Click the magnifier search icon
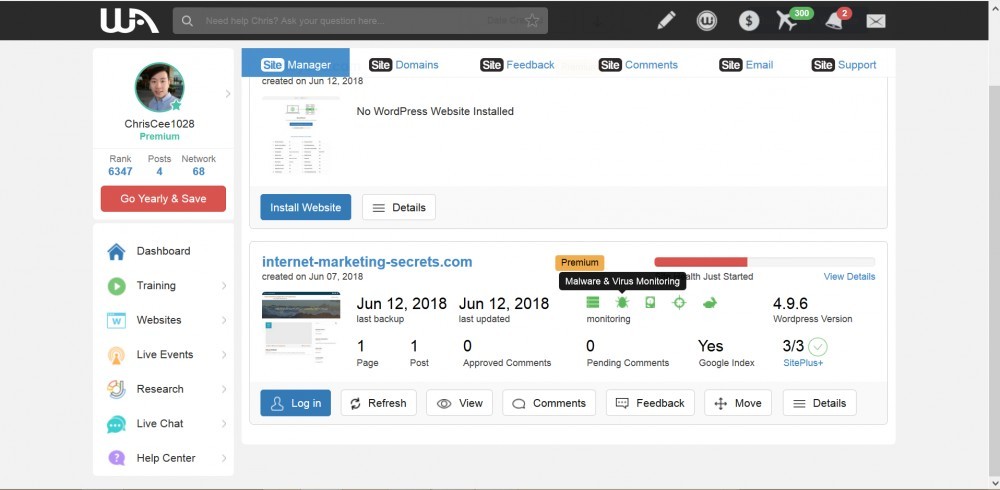Screen dimensions: 1000x490 187,21
